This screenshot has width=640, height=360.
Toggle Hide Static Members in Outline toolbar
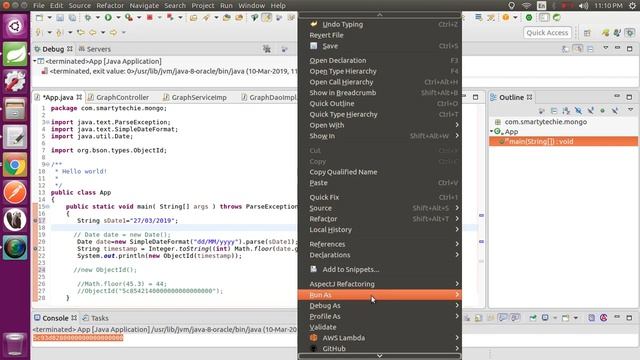(591, 111)
